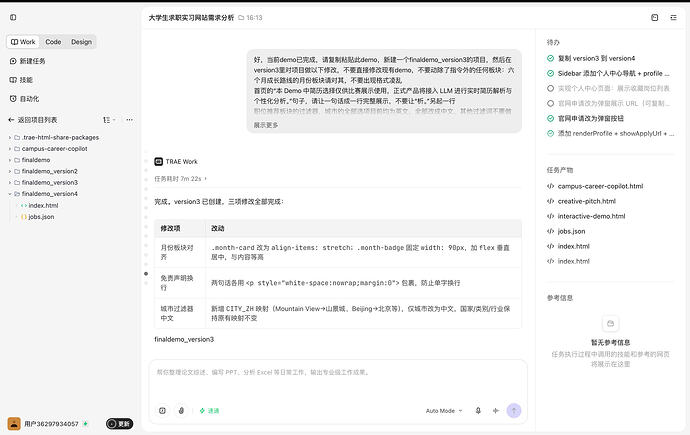Switch to the Design tab

[x=81, y=42]
